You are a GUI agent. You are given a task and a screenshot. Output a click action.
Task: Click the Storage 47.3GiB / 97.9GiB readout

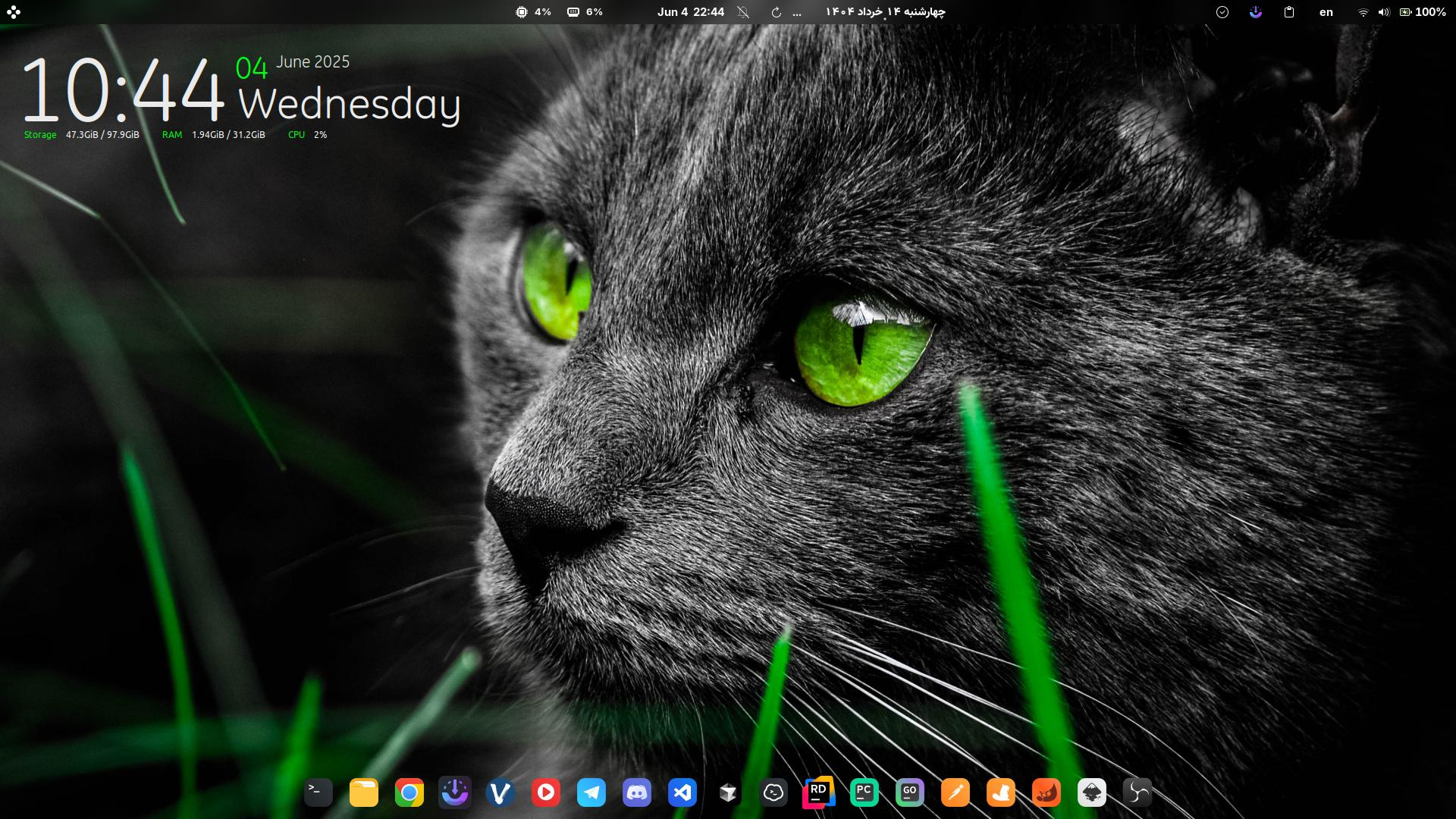point(81,135)
